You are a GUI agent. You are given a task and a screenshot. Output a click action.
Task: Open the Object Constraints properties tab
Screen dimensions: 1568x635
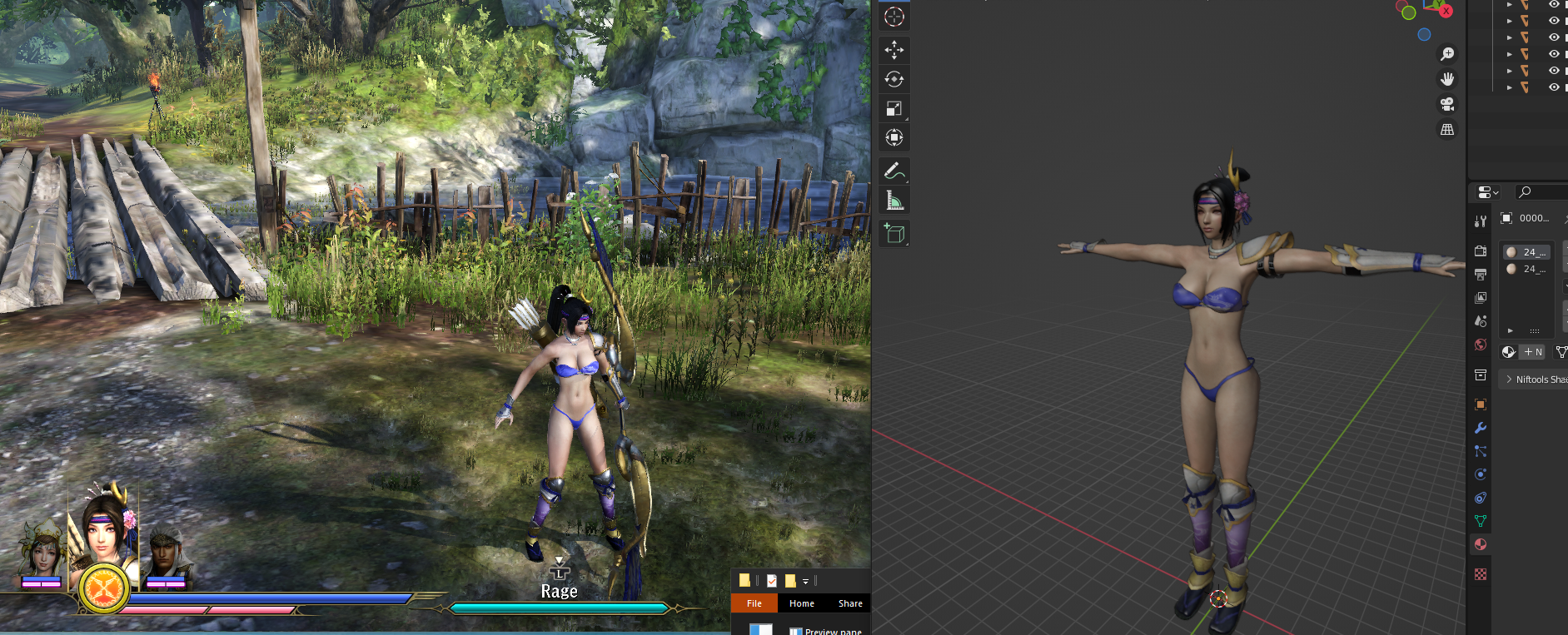[x=1481, y=498]
